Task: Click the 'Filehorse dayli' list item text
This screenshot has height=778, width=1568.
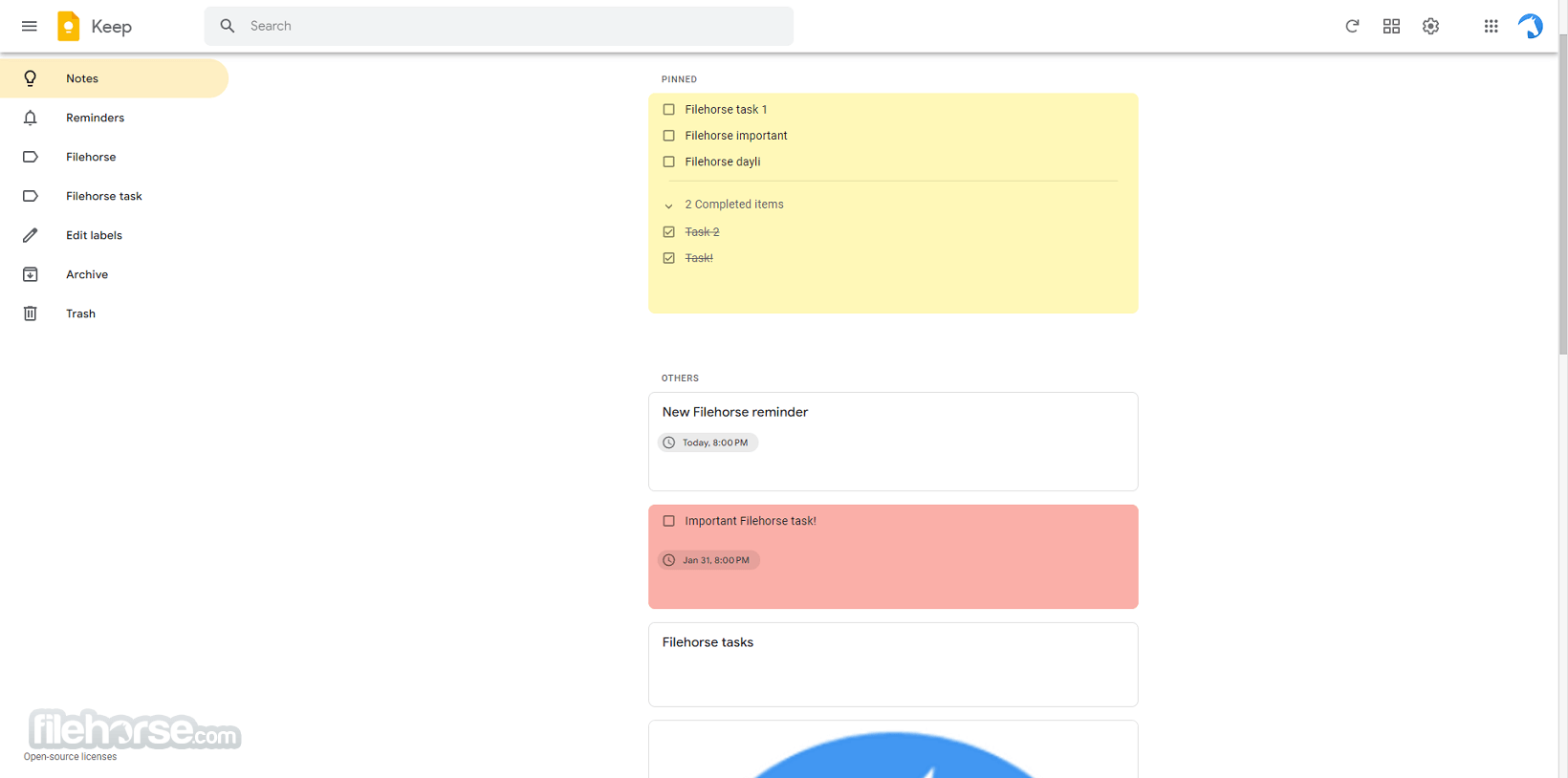Action: [x=723, y=162]
